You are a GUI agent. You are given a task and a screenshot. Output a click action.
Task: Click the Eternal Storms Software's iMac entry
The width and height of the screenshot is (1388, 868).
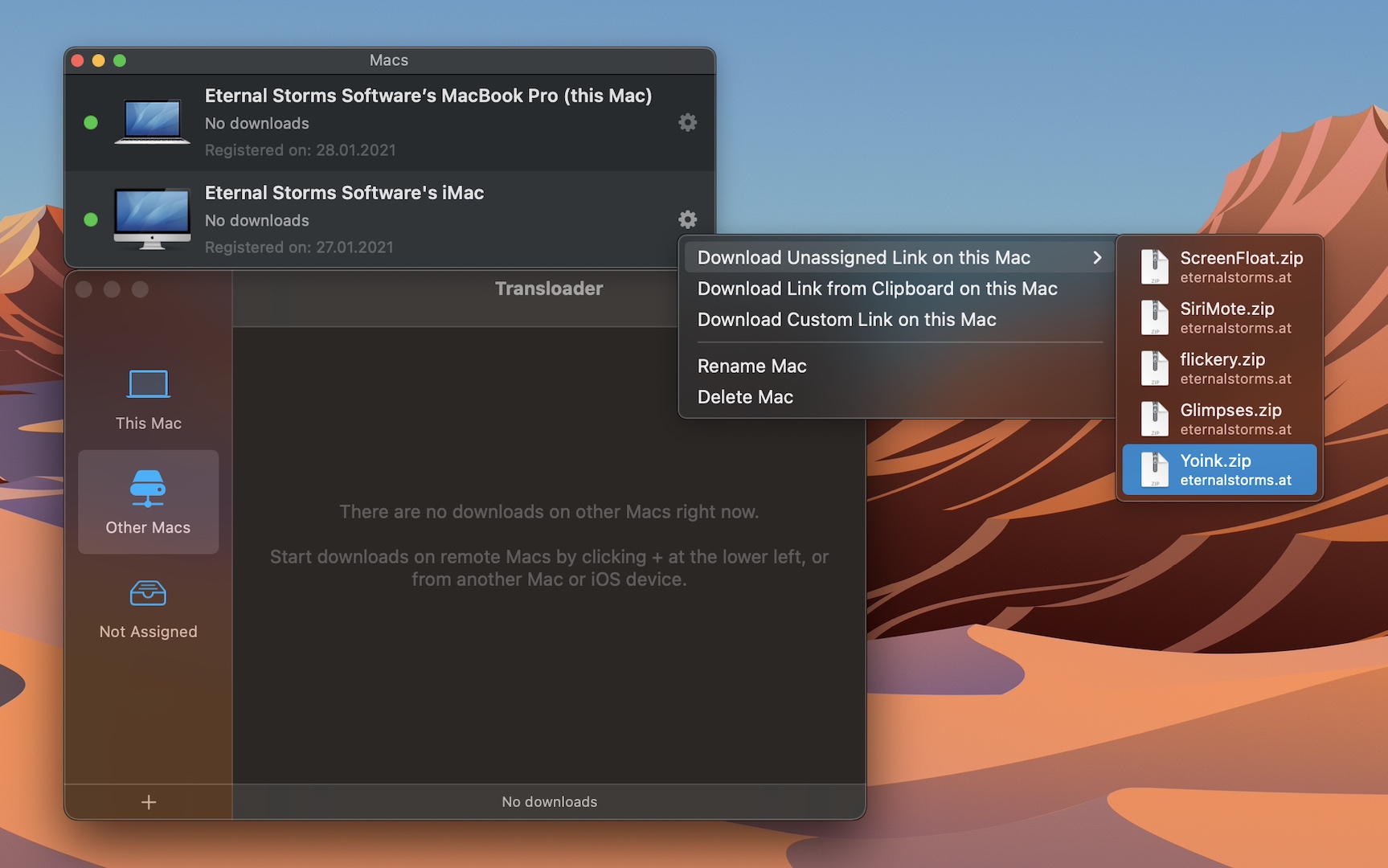click(x=344, y=193)
